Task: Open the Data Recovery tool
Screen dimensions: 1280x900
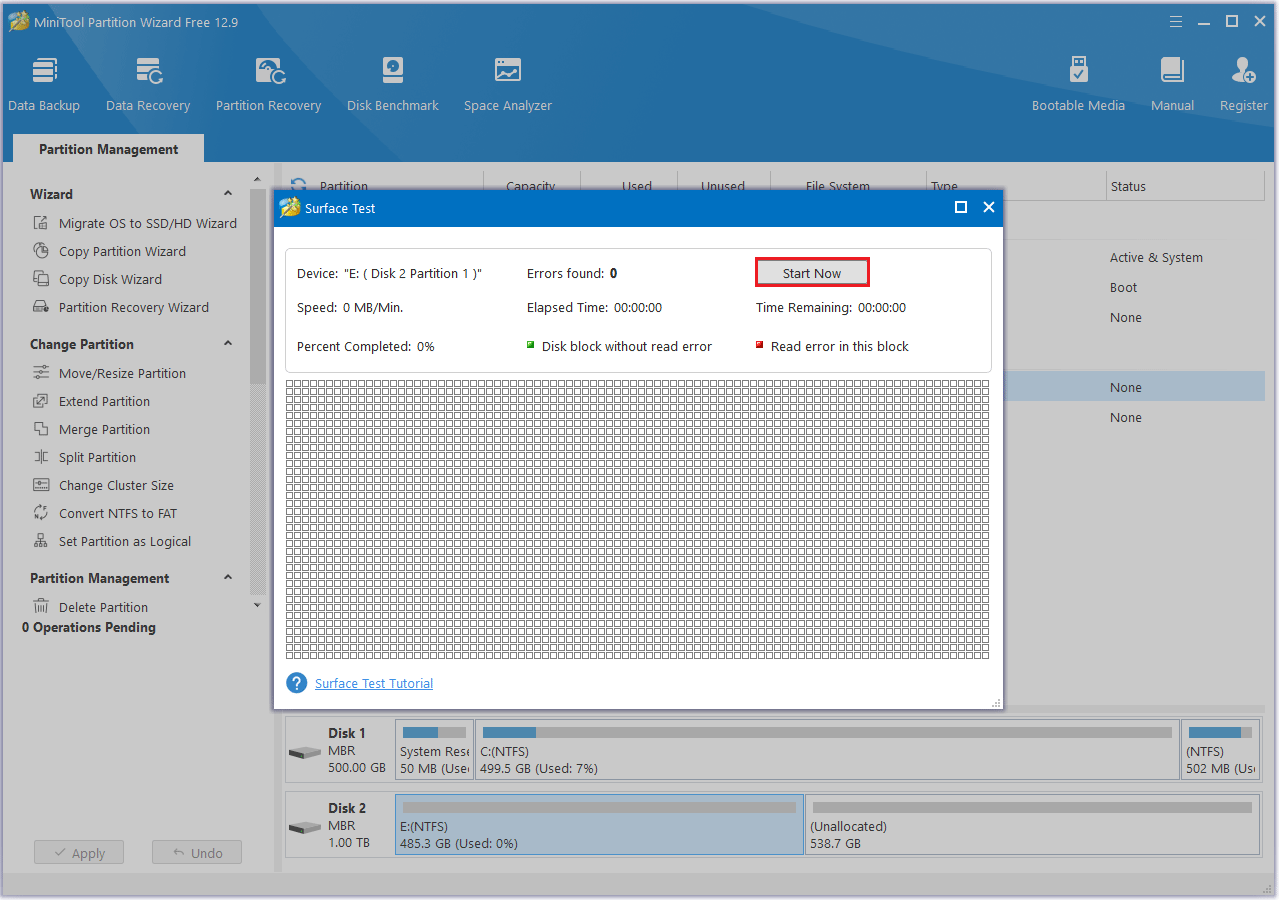Action: (148, 85)
